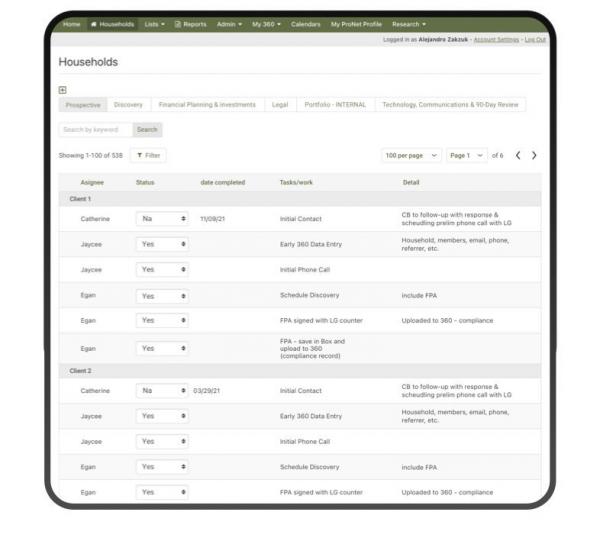Open the Filter button

(148, 155)
